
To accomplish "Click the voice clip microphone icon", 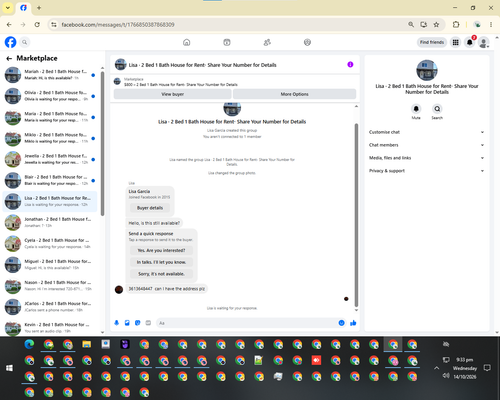I will pos(116,323).
